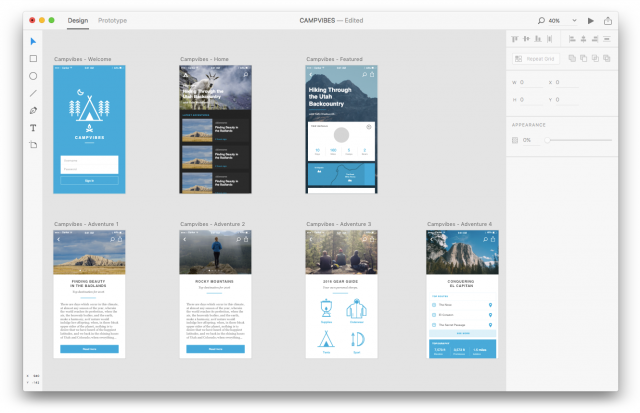Select the Artboard tool
The width and height of the screenshot is (640, 413).
[x=33, y=145]
